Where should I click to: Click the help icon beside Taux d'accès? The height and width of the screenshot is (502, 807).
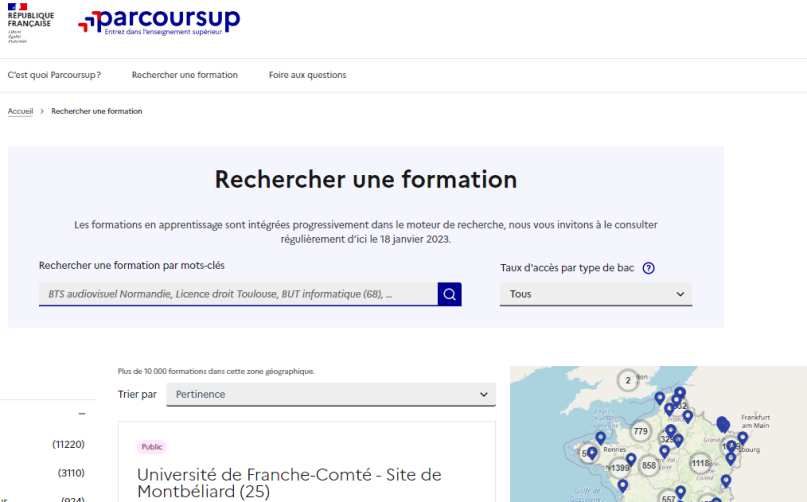click(649, 268)
